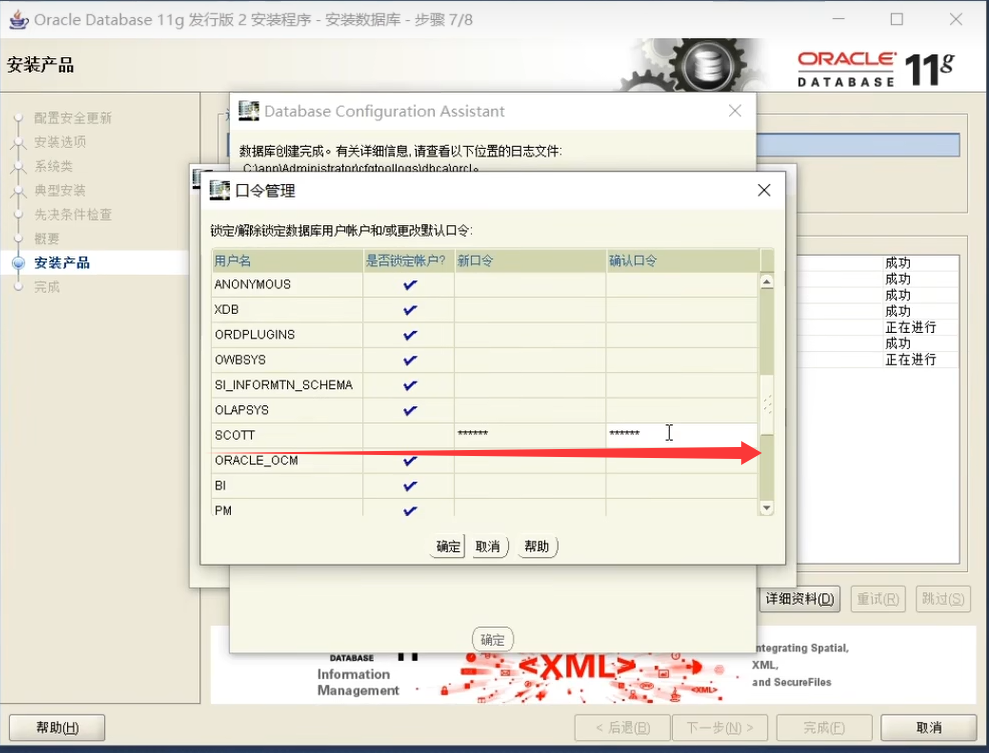Screen dimensions: 989x753
Task: Toggle lock checkbox for OWBSYS account
Action: [410, 360]
